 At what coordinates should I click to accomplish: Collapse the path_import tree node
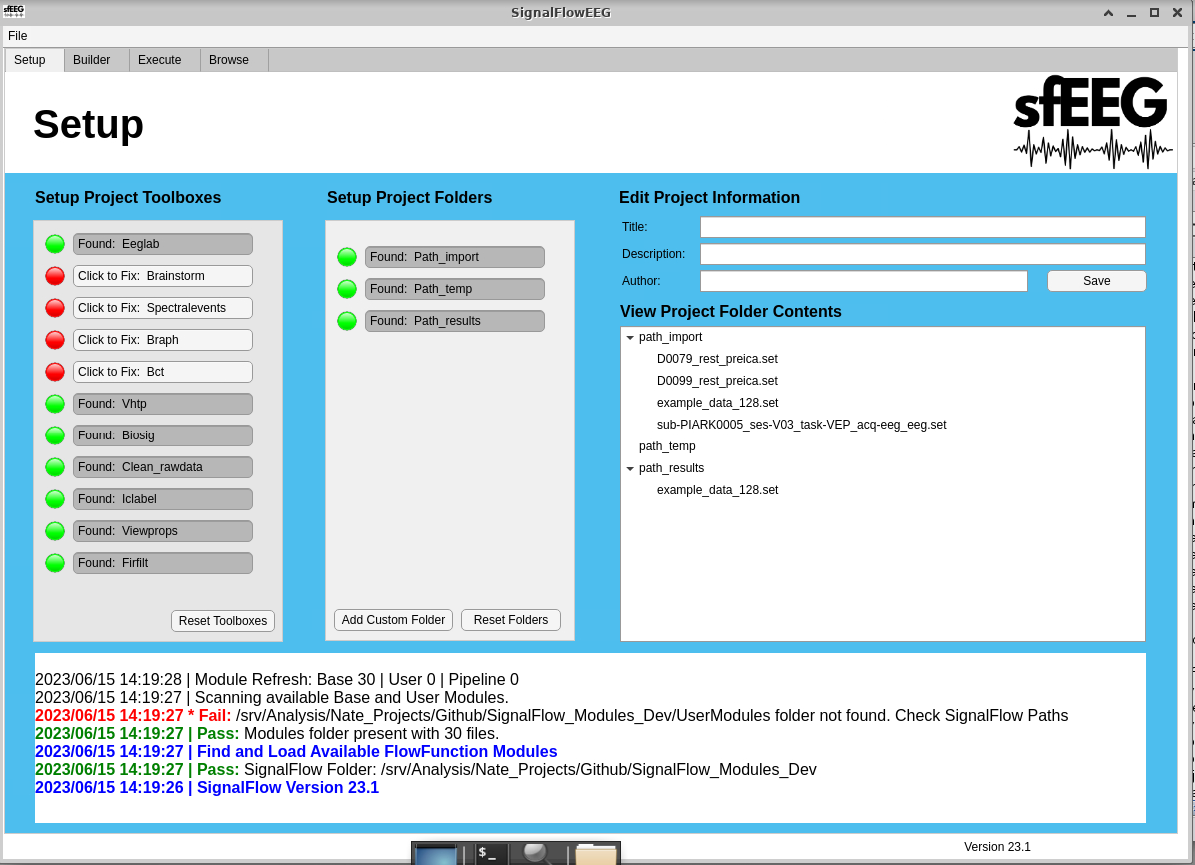[x=630, y=337]
